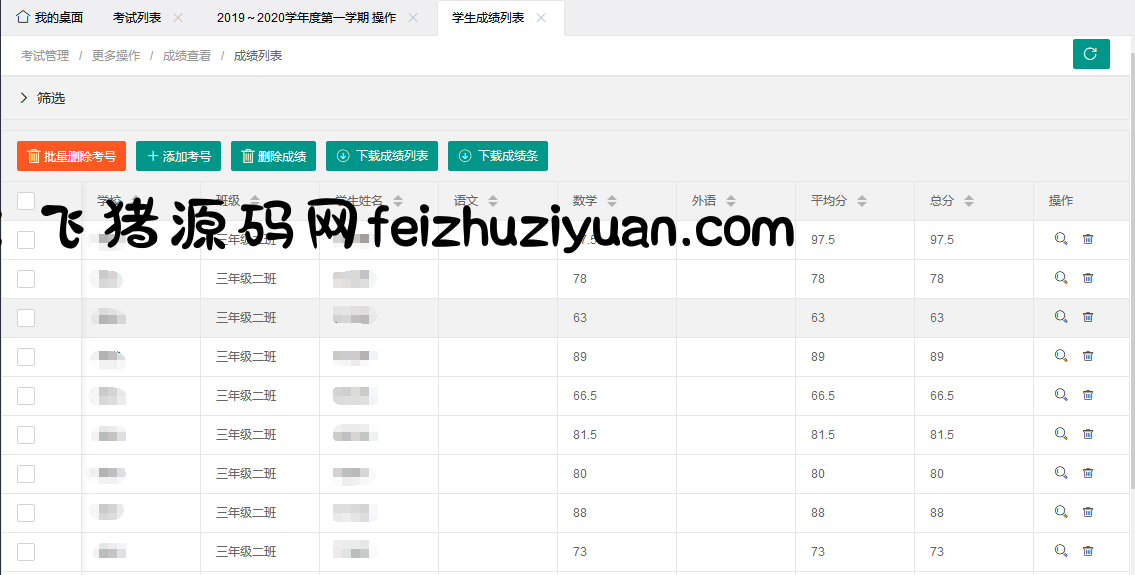Expand the 筛选 filter panel
The height and width of the screenshot is (575, 1135).
pos(24,98)
